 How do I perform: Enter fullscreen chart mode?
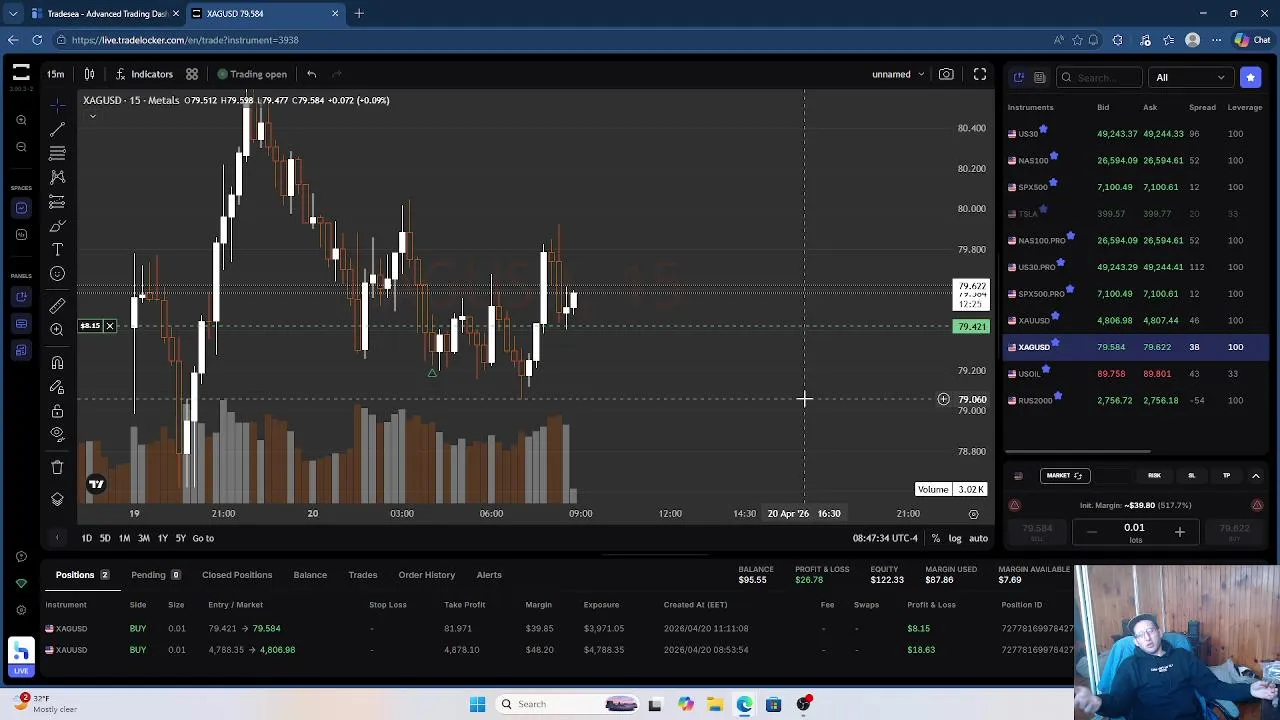pos(980,74)
